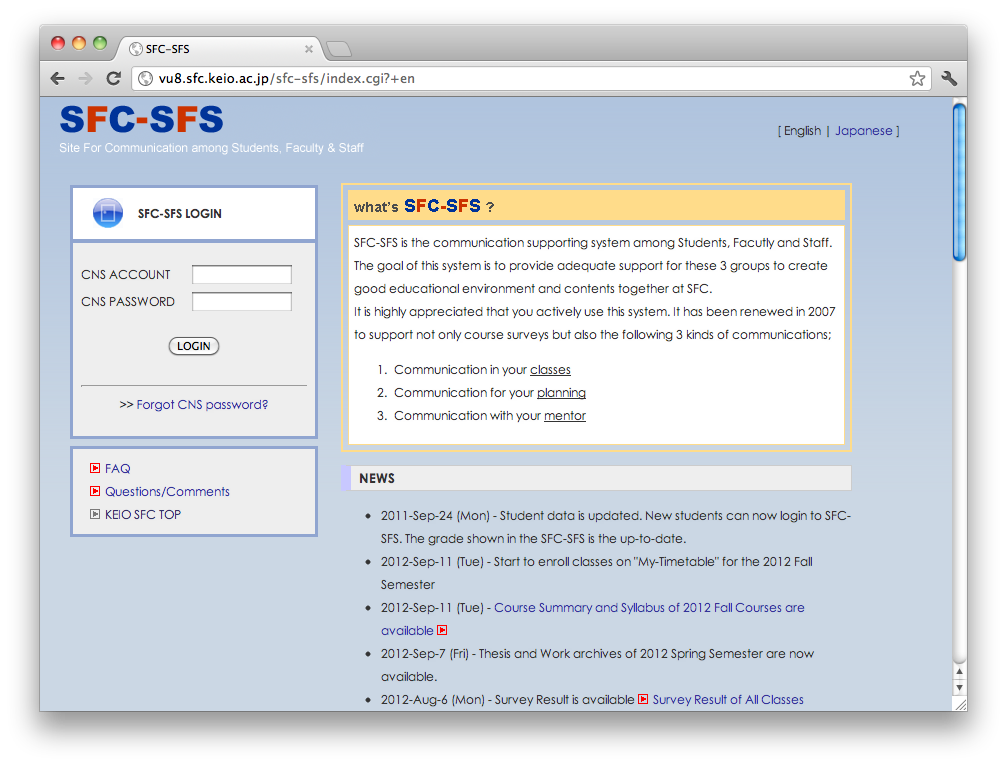Image resolution: width=1007 pixels, height=766 pixels.
Task: Close the SFC-SFS browser tab
Action: pyautogui.click(x=309, y=49)
